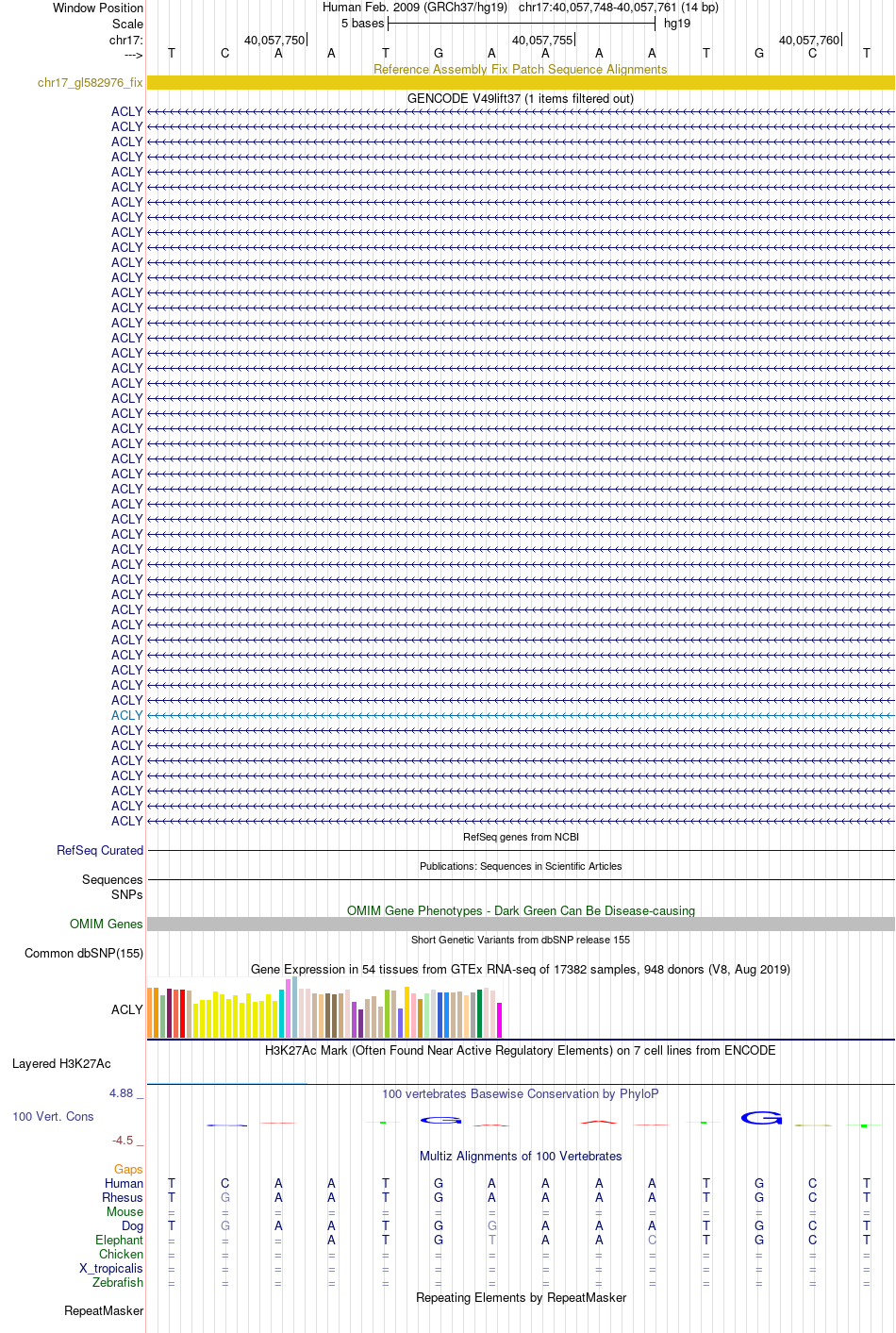896x1333 pixels.
Task: Click the OMIM Genes track label
Action: pyautogui.click(x=107, y=924)
